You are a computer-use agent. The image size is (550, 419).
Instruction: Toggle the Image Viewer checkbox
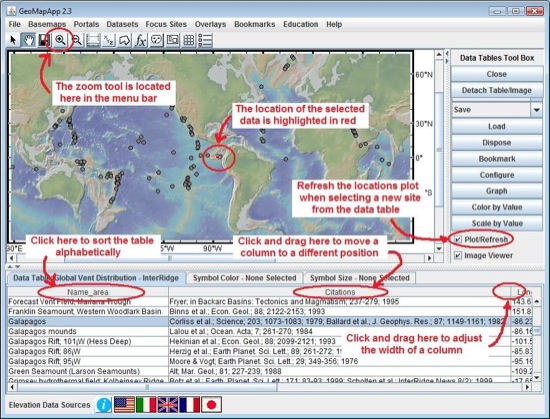[458, 256]
